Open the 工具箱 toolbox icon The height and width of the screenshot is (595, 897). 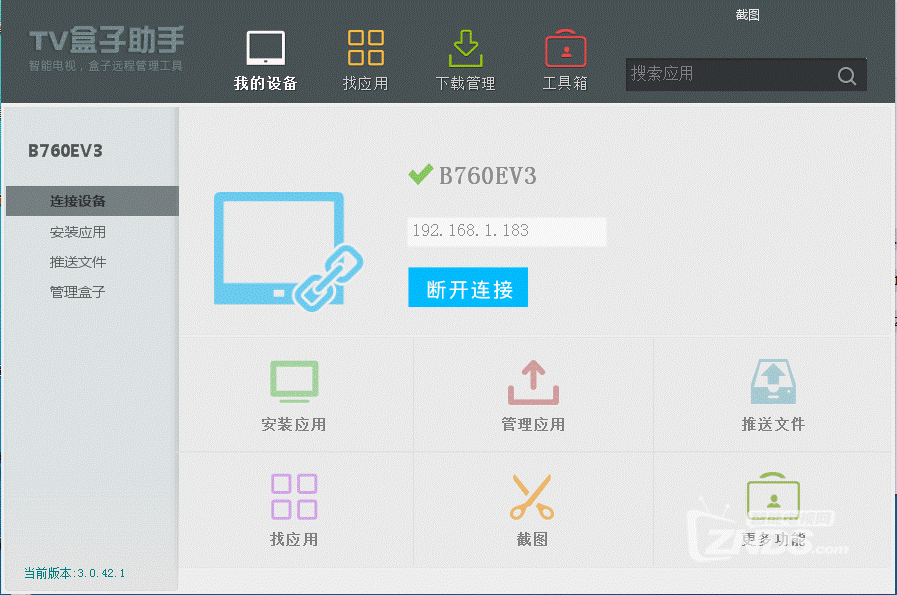[x=565, y=49]
